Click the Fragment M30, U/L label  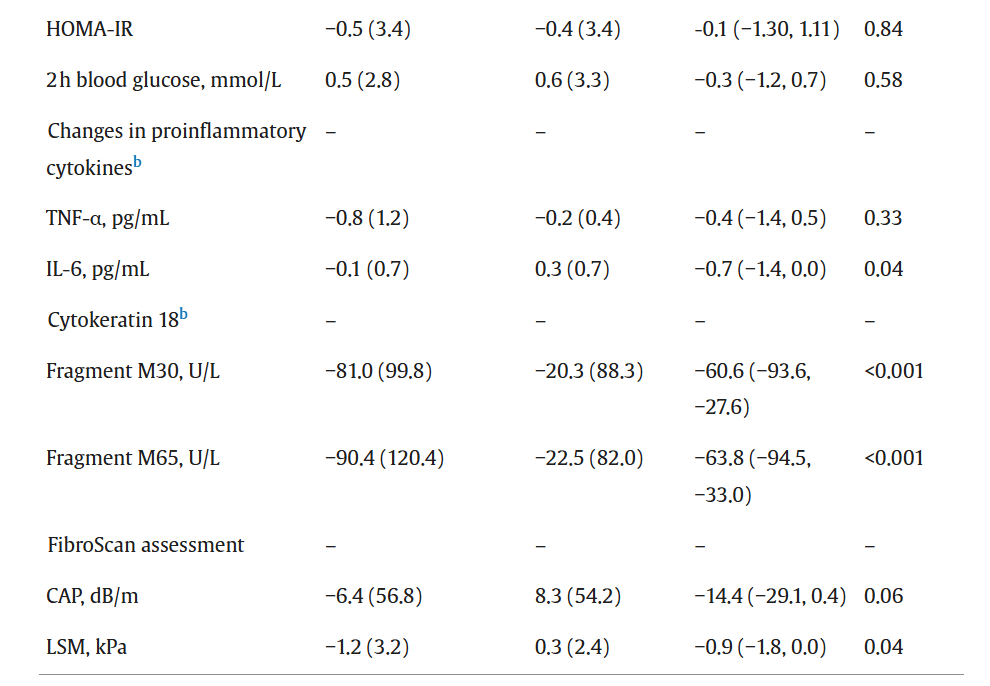click(133, 372)
